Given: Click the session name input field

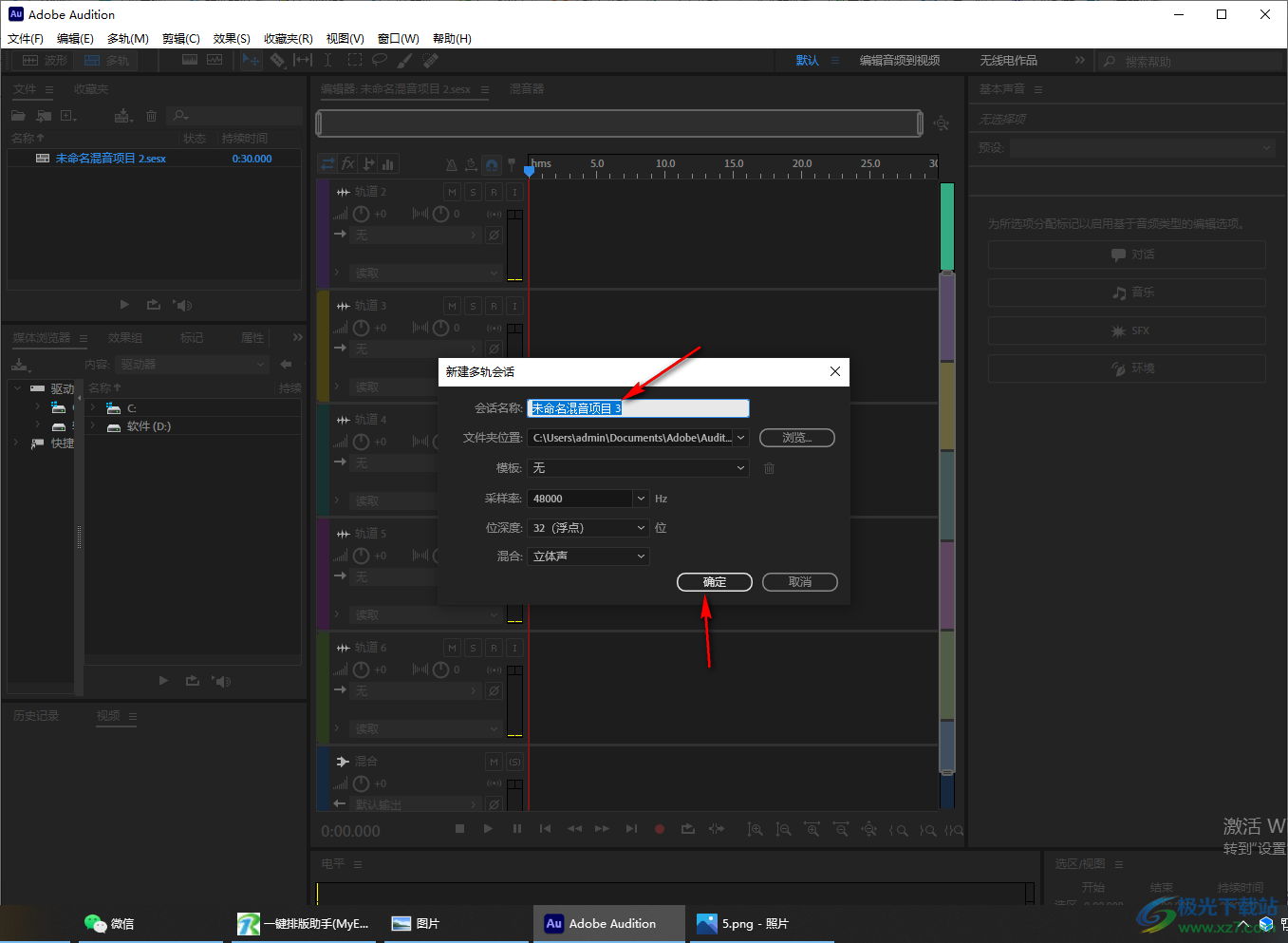Looking at the screenshot, I should point(639,408).
